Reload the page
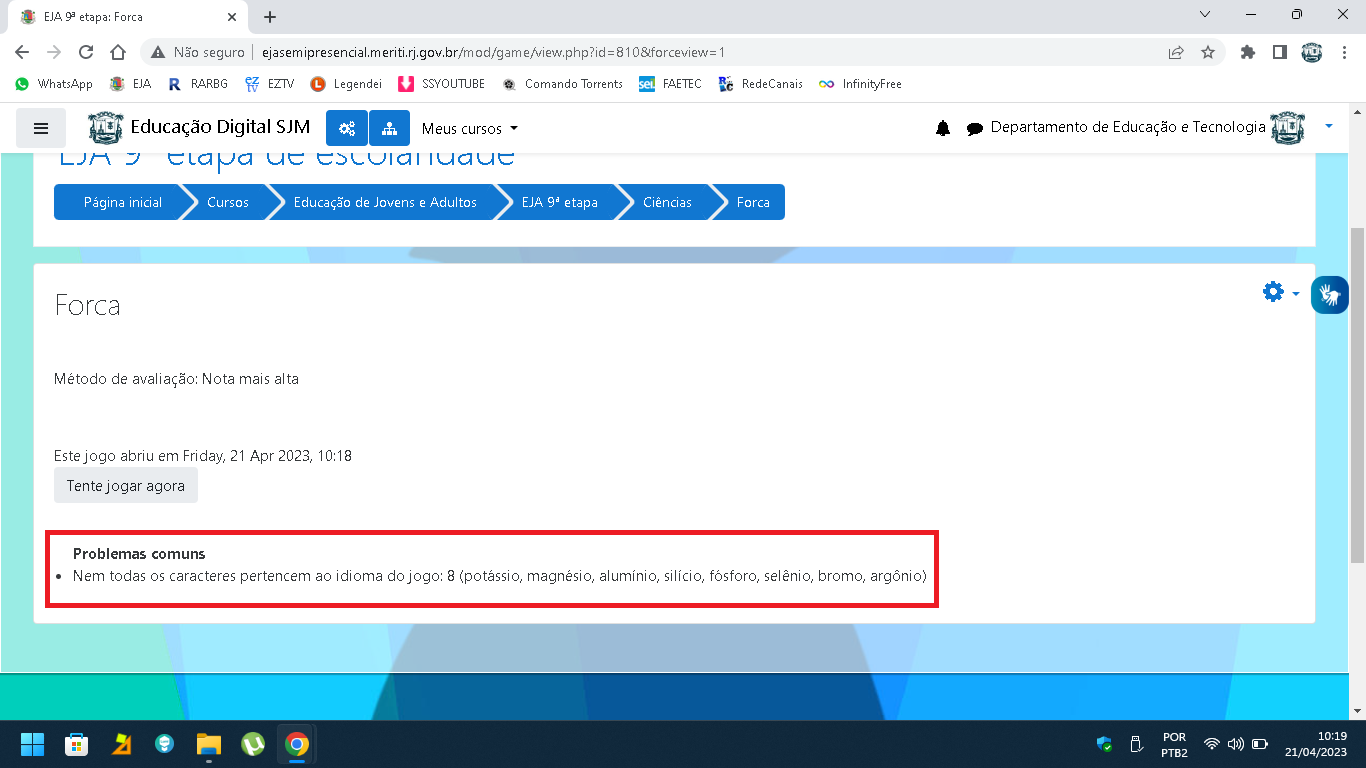The height and width of the screenshot is (768, 1366). click(86, 52)
